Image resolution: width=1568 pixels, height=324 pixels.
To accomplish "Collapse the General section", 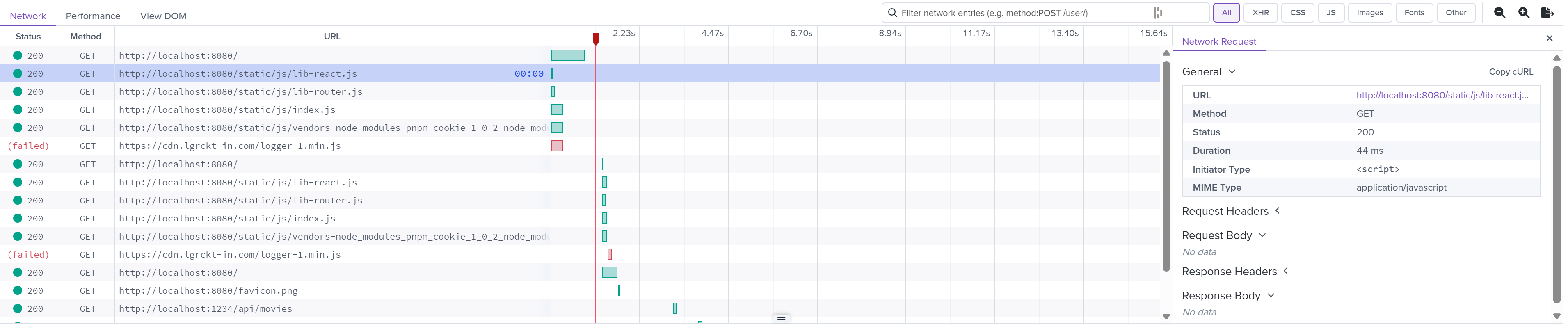I will click(1209, 72).
